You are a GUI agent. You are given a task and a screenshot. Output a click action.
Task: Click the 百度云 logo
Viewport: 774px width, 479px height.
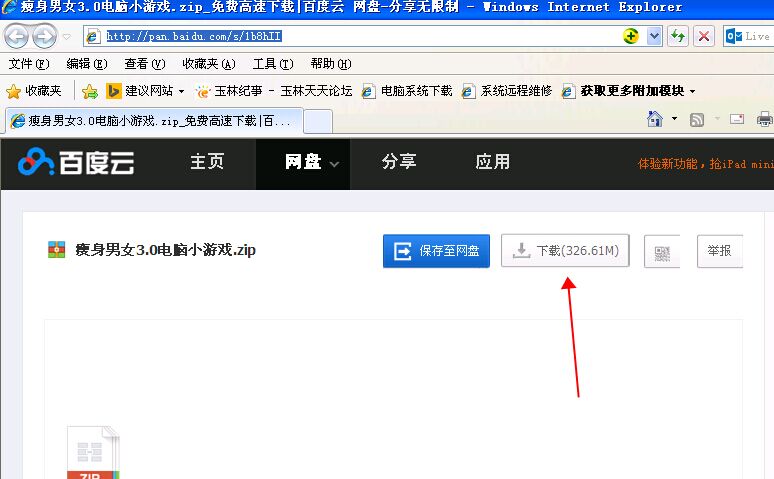point(76,162)
